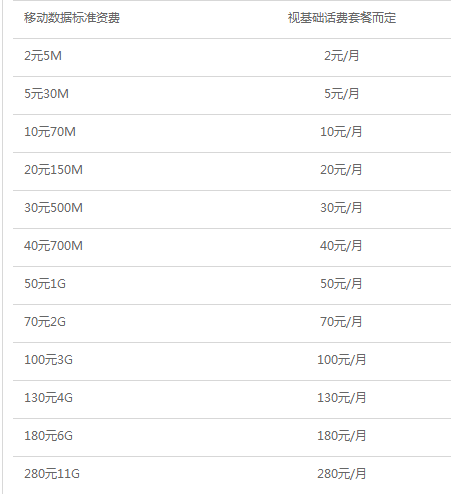Image resolution: width=451 pixels, height=494 pixels.
Task: Click the 2元/月 price cell
Action: click(x=342, y=56)
